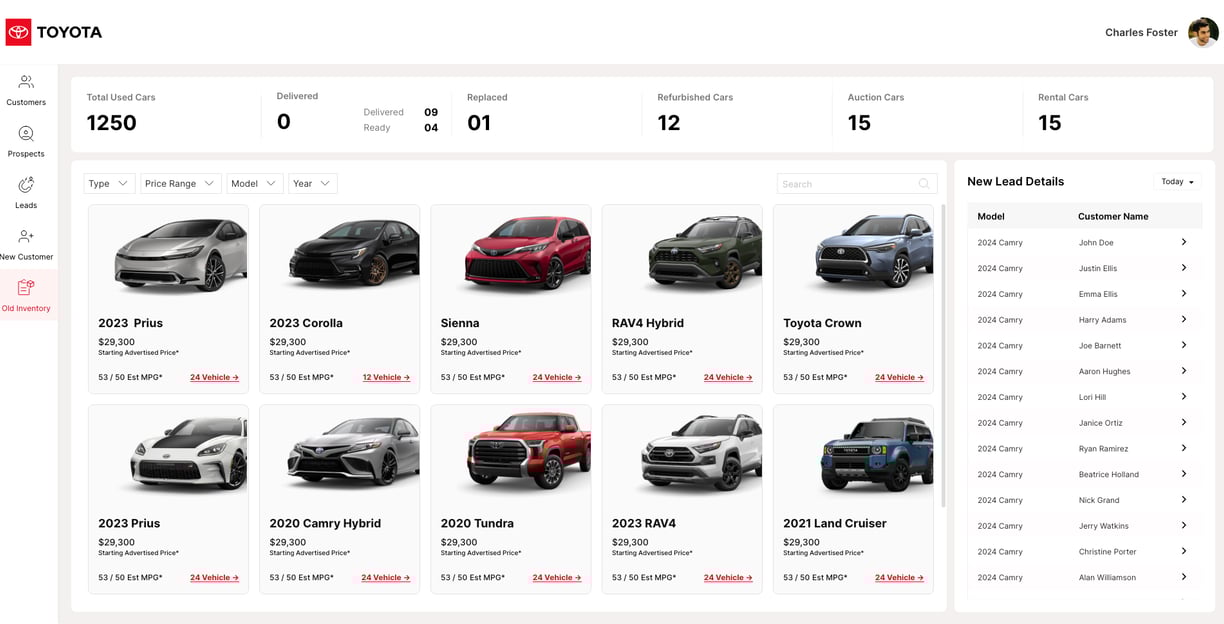This screenshot has height=624, width=1224.
Task: Click Customer Name column header
Action: tap(1113, 216)
